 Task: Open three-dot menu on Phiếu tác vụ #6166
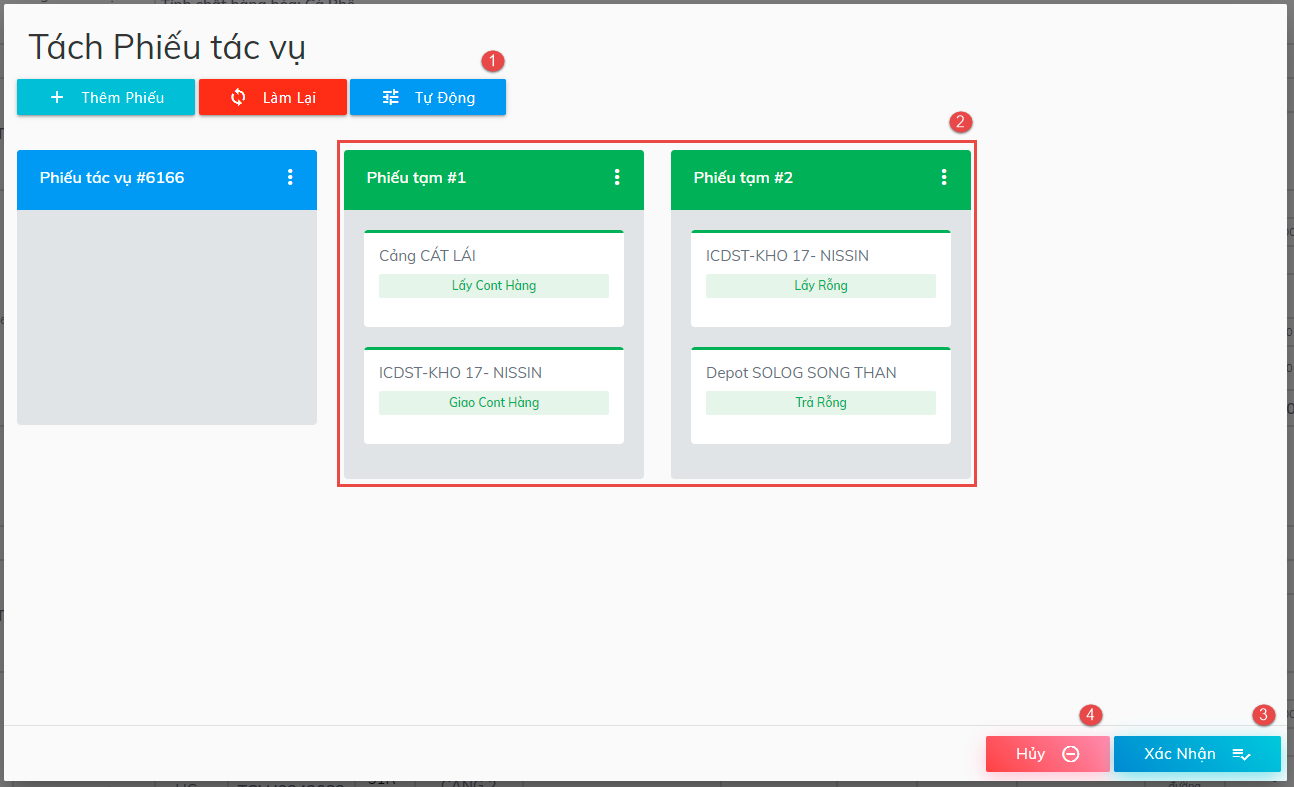click(x=290, y=177)
